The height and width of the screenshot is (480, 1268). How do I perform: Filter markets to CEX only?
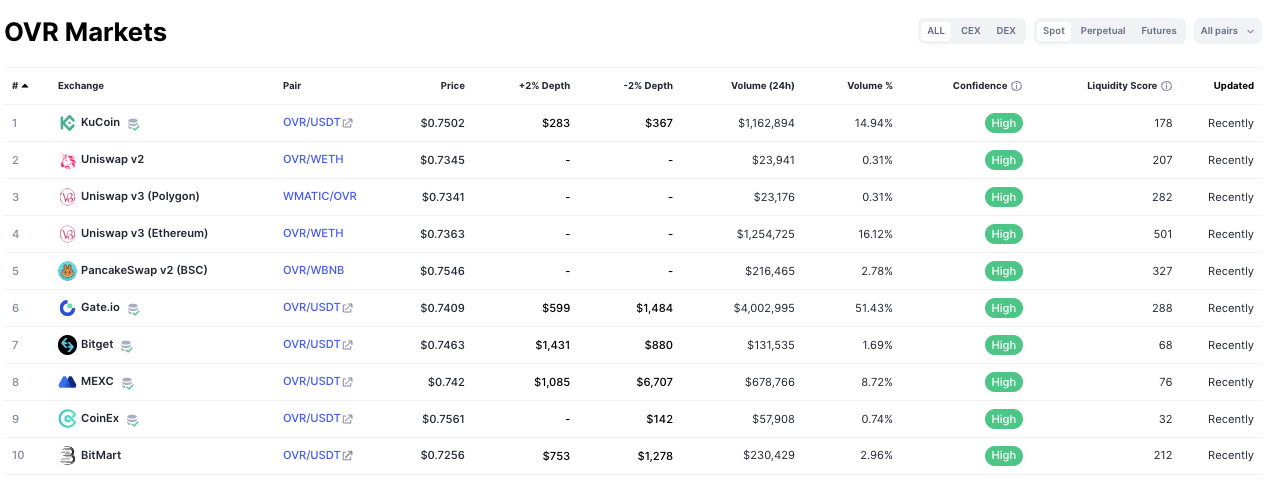coord(970,31)
